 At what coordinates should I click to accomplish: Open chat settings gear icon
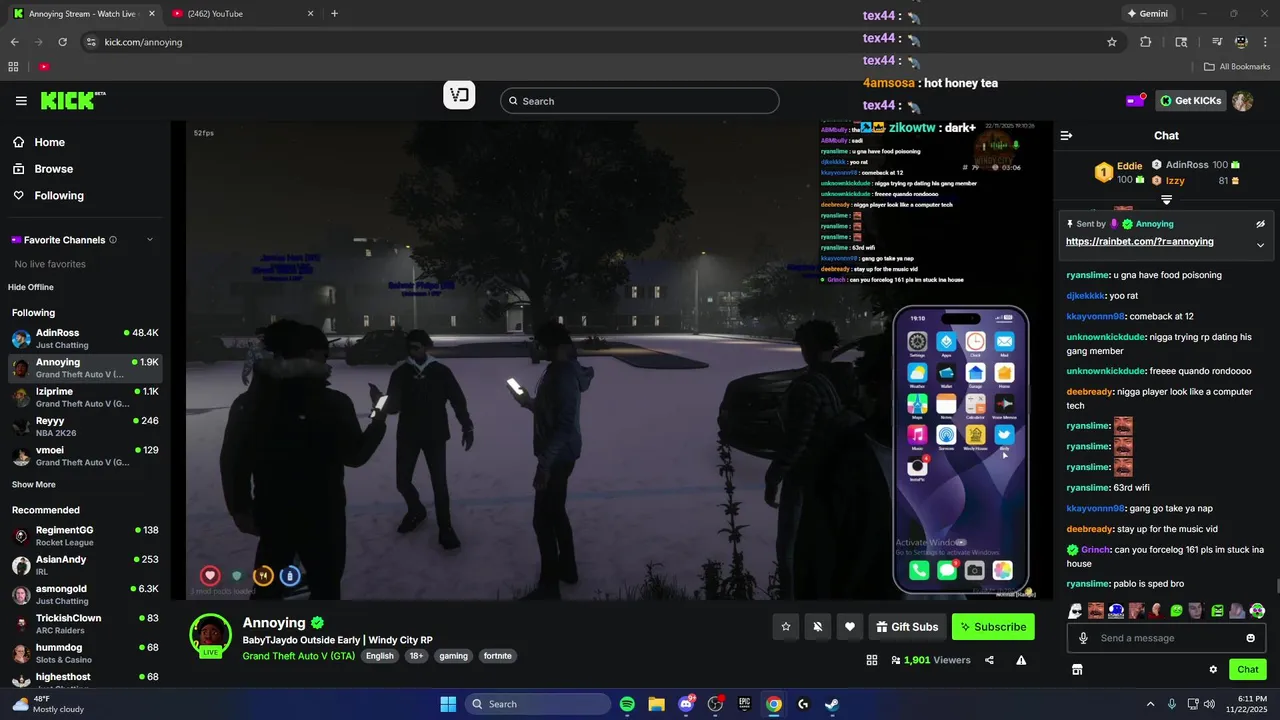[x=1213, y=669]
